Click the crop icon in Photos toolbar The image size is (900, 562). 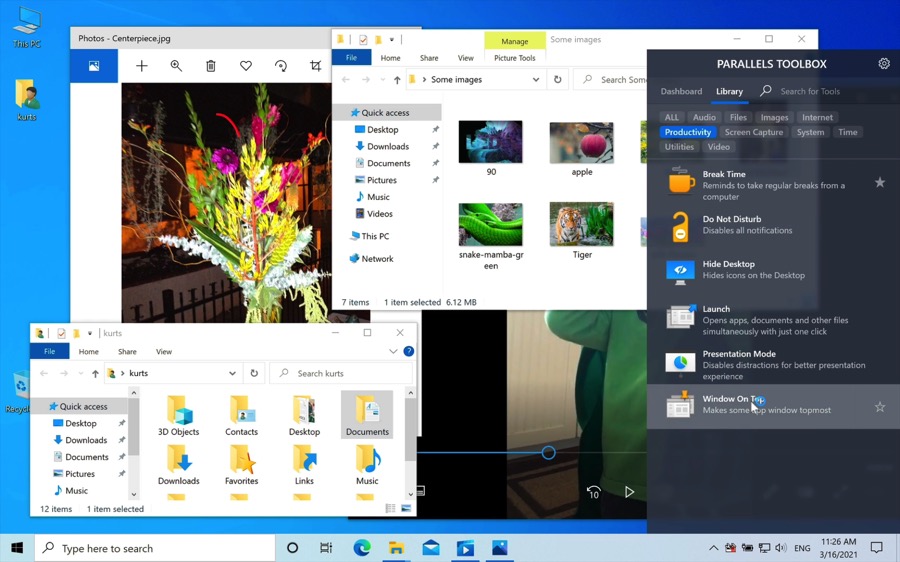click(315, 66)
